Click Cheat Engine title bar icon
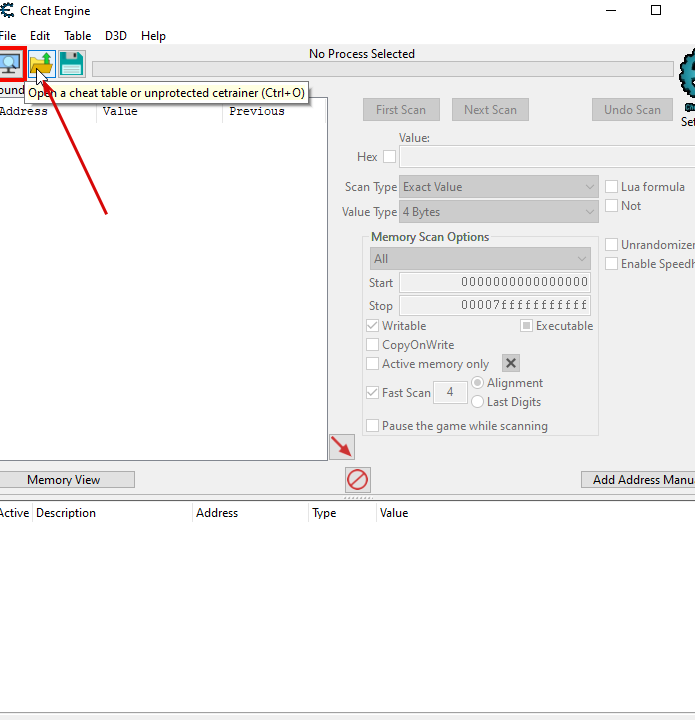 7,10
